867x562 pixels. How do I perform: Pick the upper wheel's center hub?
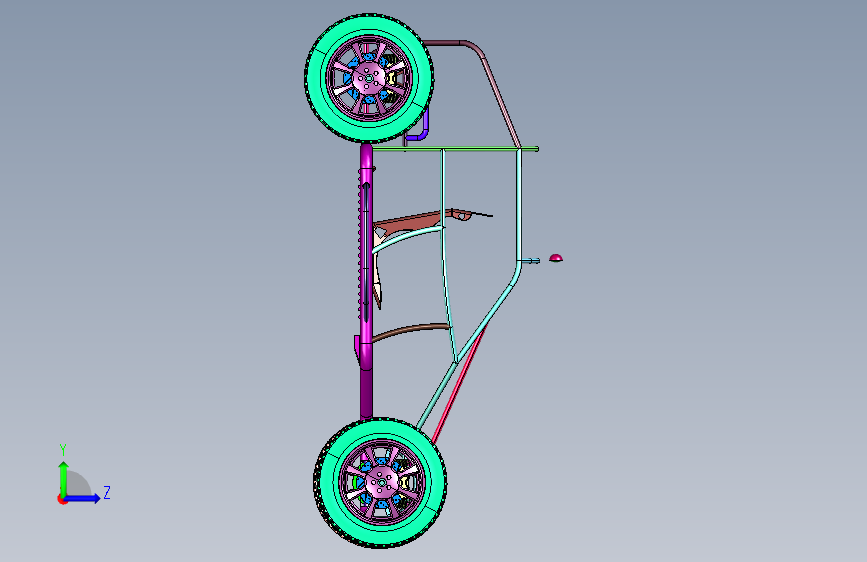tap(369, 78)
